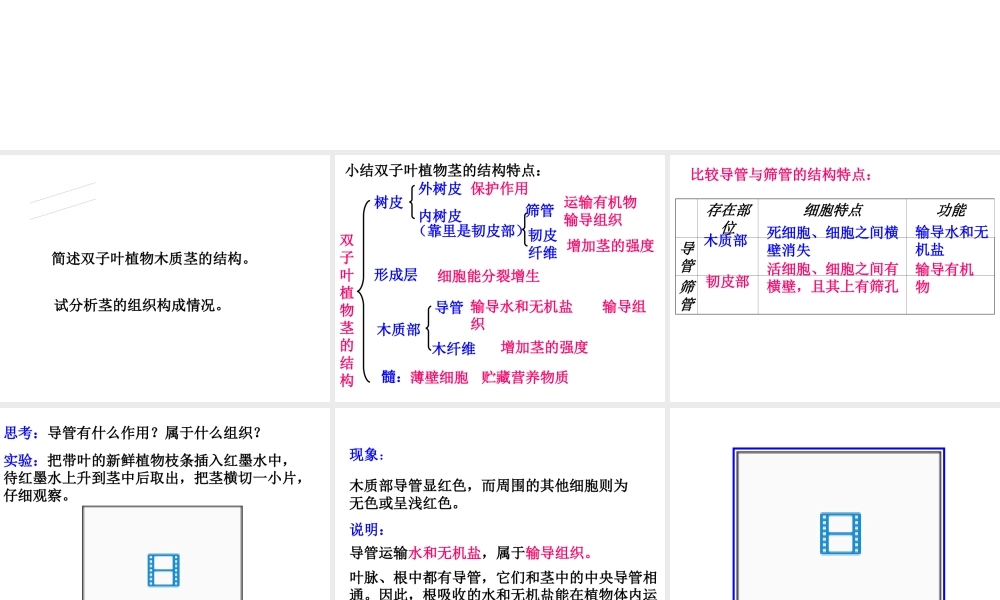Click the 筛管 label in the diagram
This screenshot has height=600, width=1000.
tap(540, 210)
